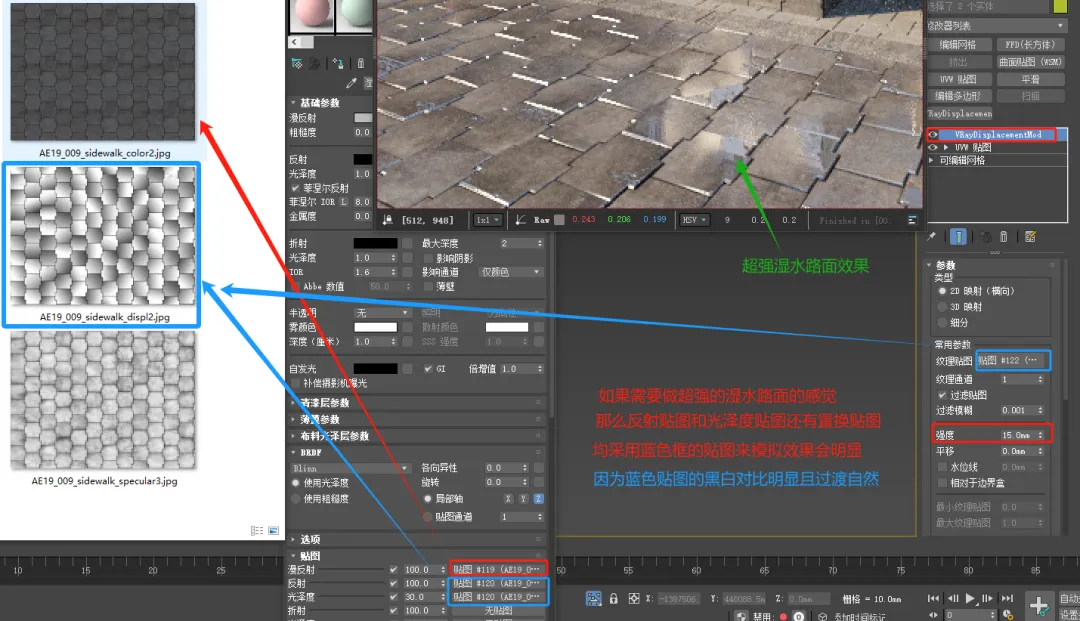
Task: Click make unique modifier icon
Action: click(986, 237)
